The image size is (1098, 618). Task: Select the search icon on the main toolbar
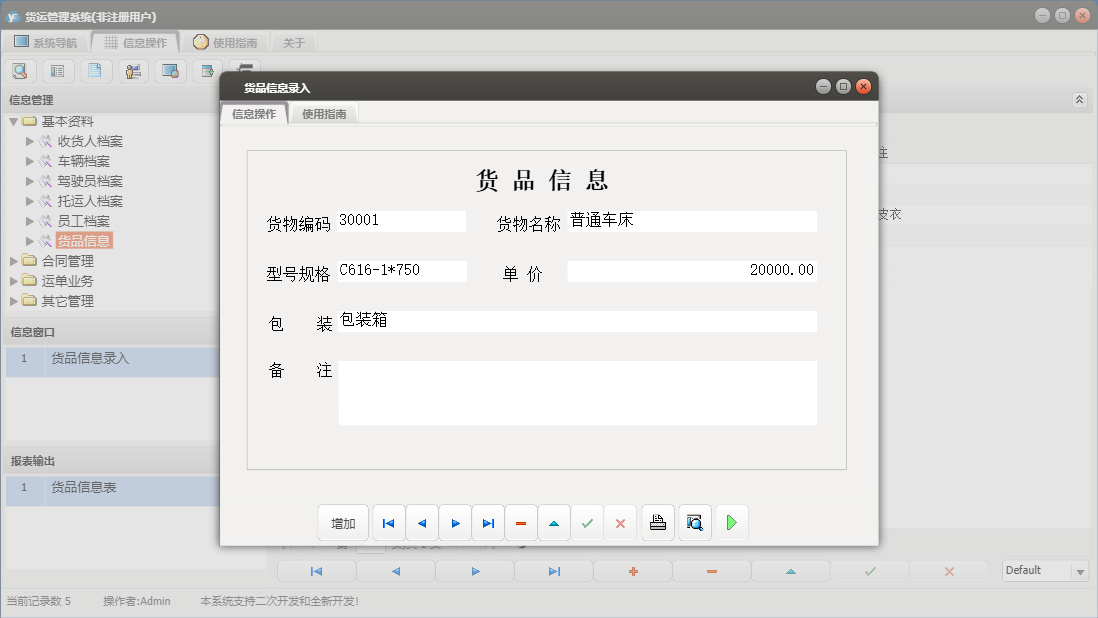coord(20,70)
